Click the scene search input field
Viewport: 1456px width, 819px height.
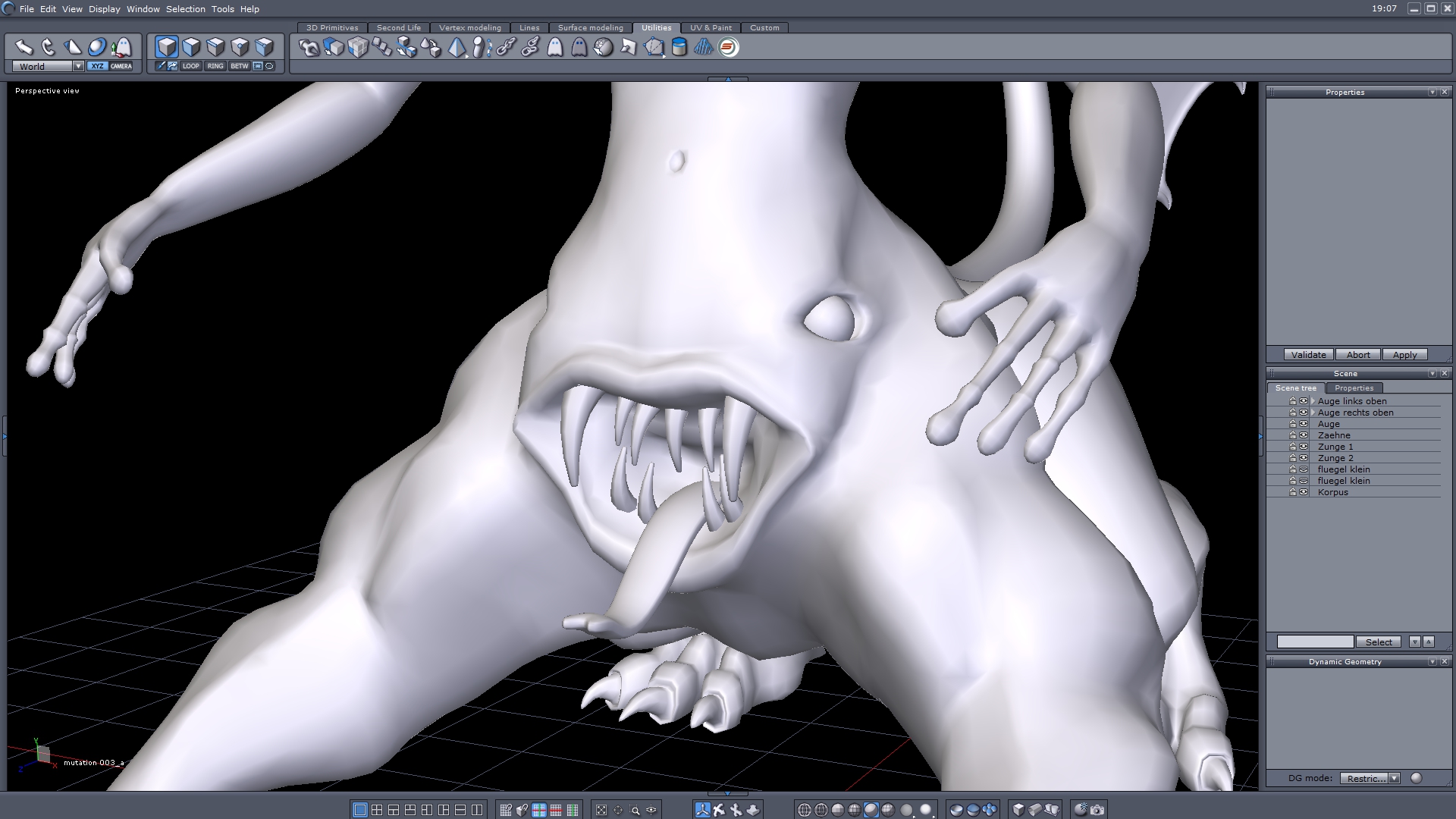(x=1315, y=642)
